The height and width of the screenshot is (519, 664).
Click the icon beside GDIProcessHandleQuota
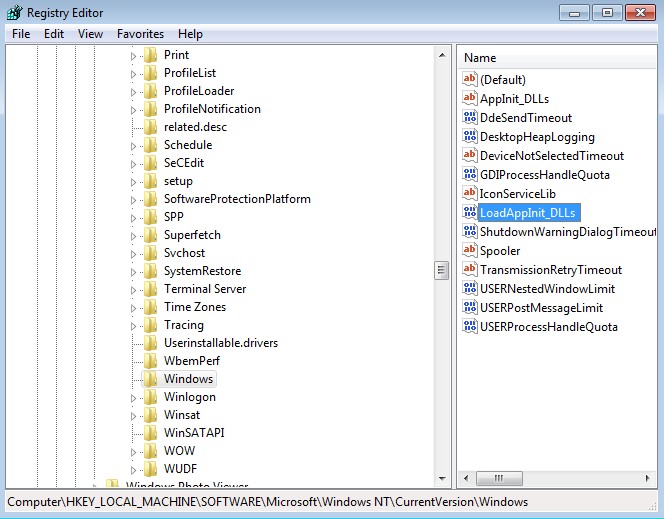tap(470, 175)
